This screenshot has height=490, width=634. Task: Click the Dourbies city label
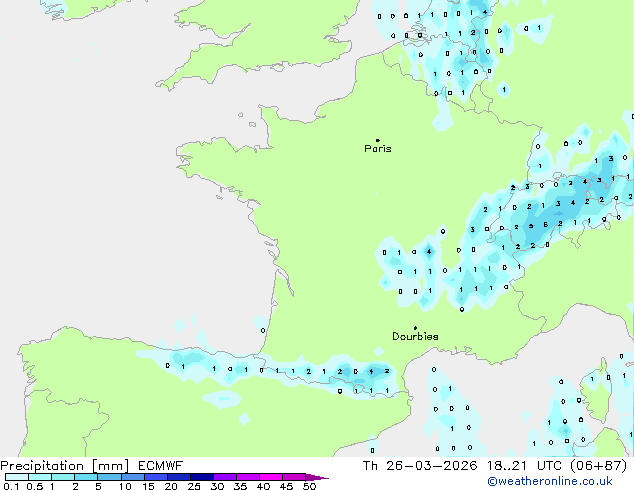(415, 336)
